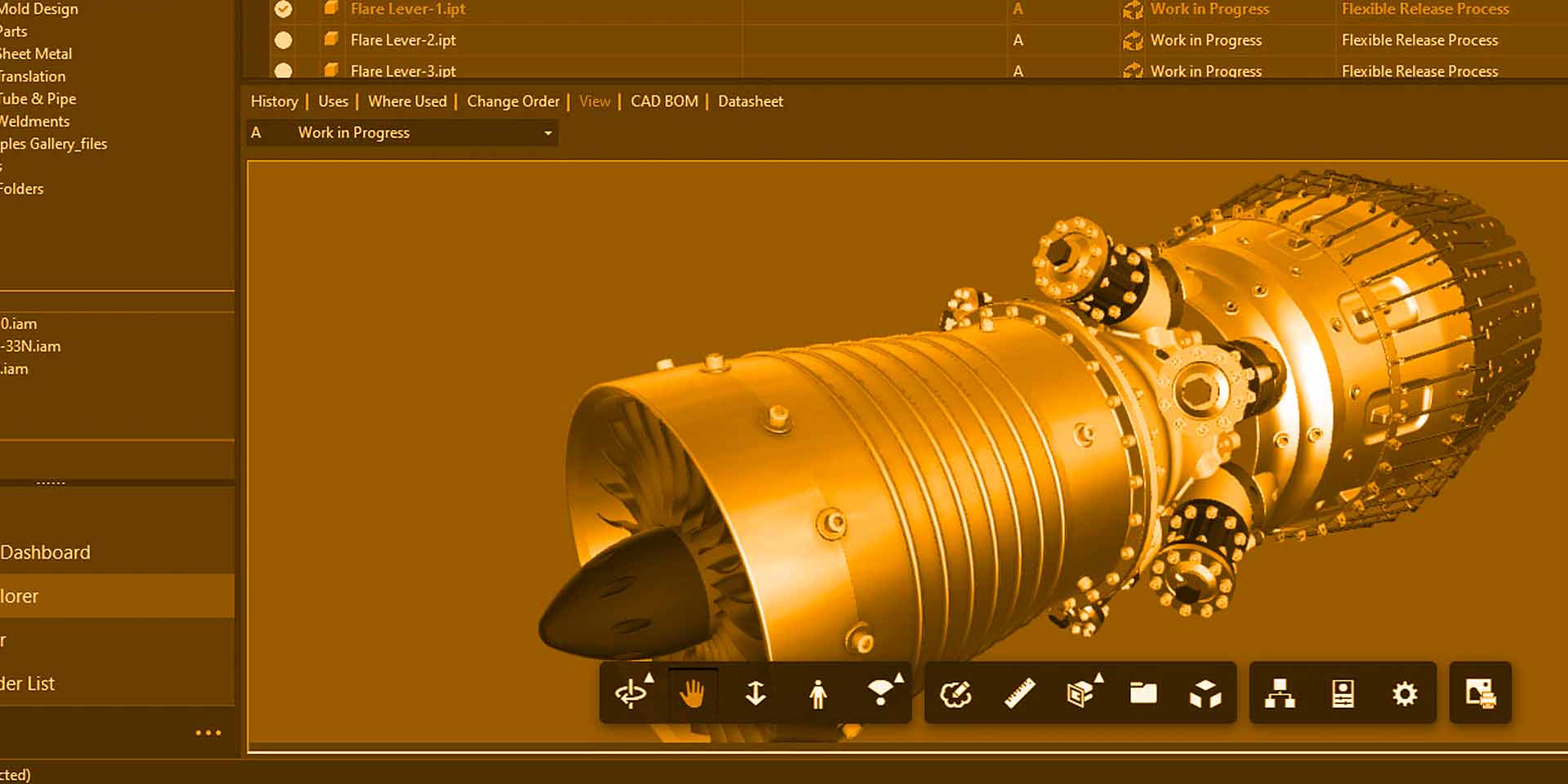Select the Flare Lever-2.ipt file row

pos(403,40)
